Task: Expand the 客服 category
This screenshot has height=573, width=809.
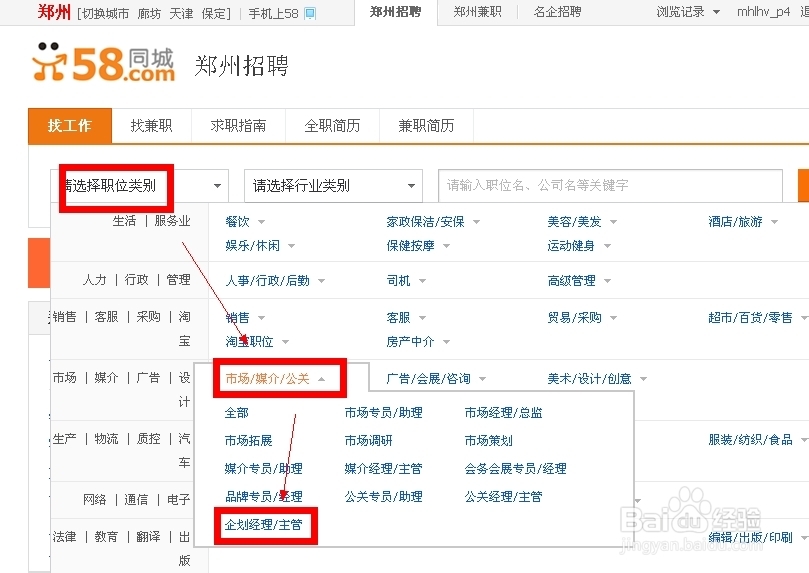Action: point(406,317)
